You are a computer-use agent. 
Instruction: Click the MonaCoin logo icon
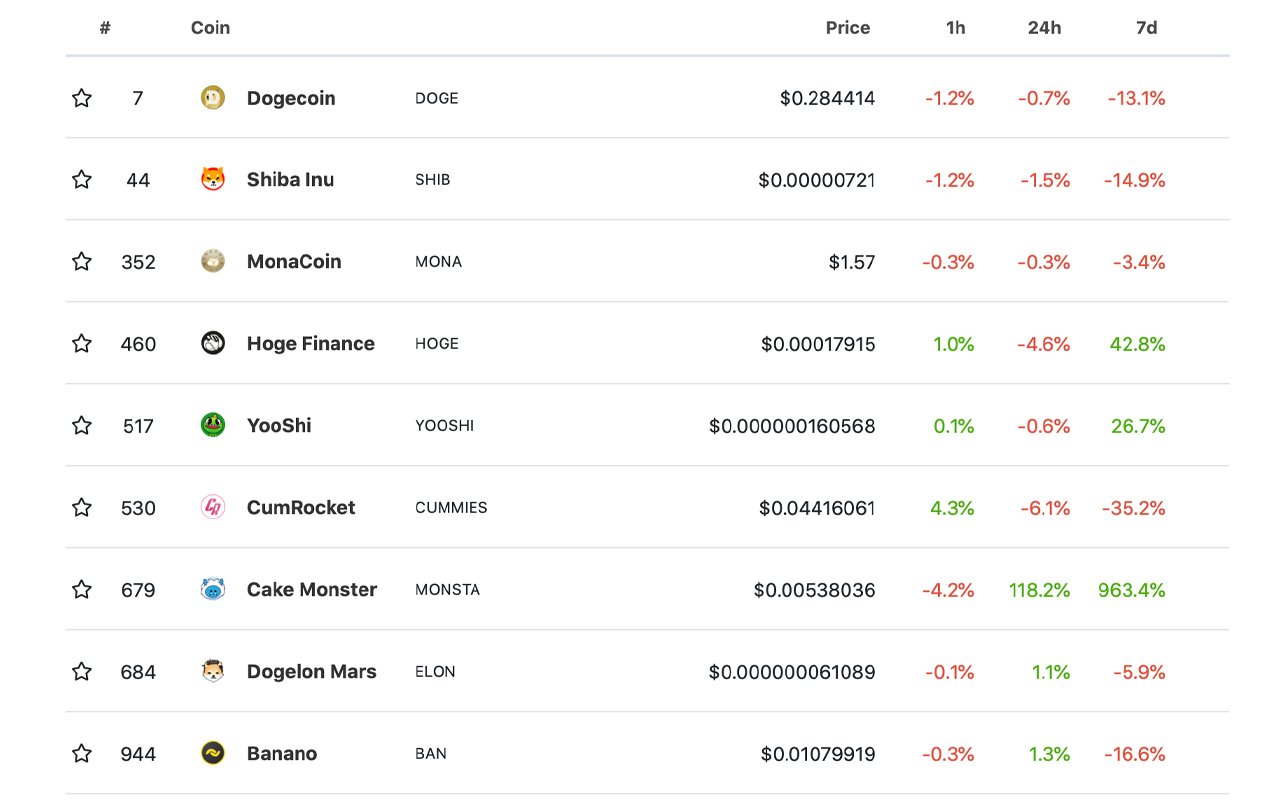tap(213, 262)
